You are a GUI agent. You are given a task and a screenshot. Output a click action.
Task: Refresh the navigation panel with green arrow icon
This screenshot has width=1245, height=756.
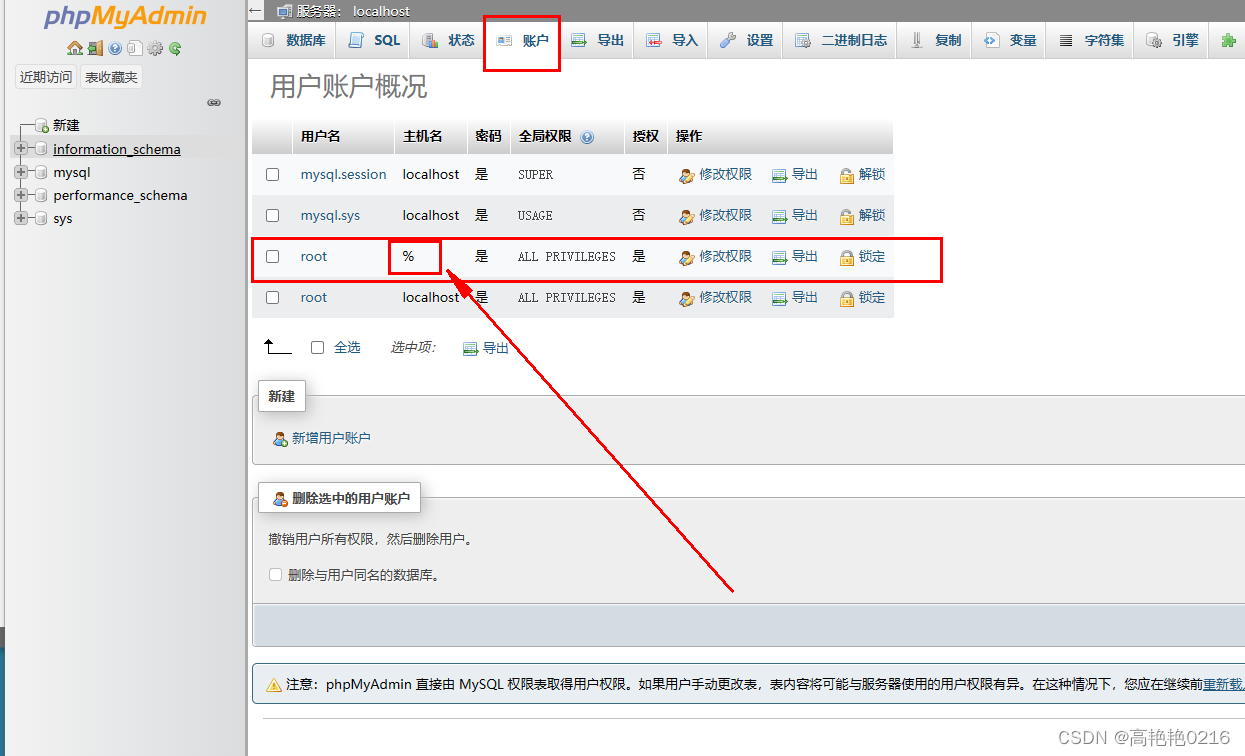[175, 47]
